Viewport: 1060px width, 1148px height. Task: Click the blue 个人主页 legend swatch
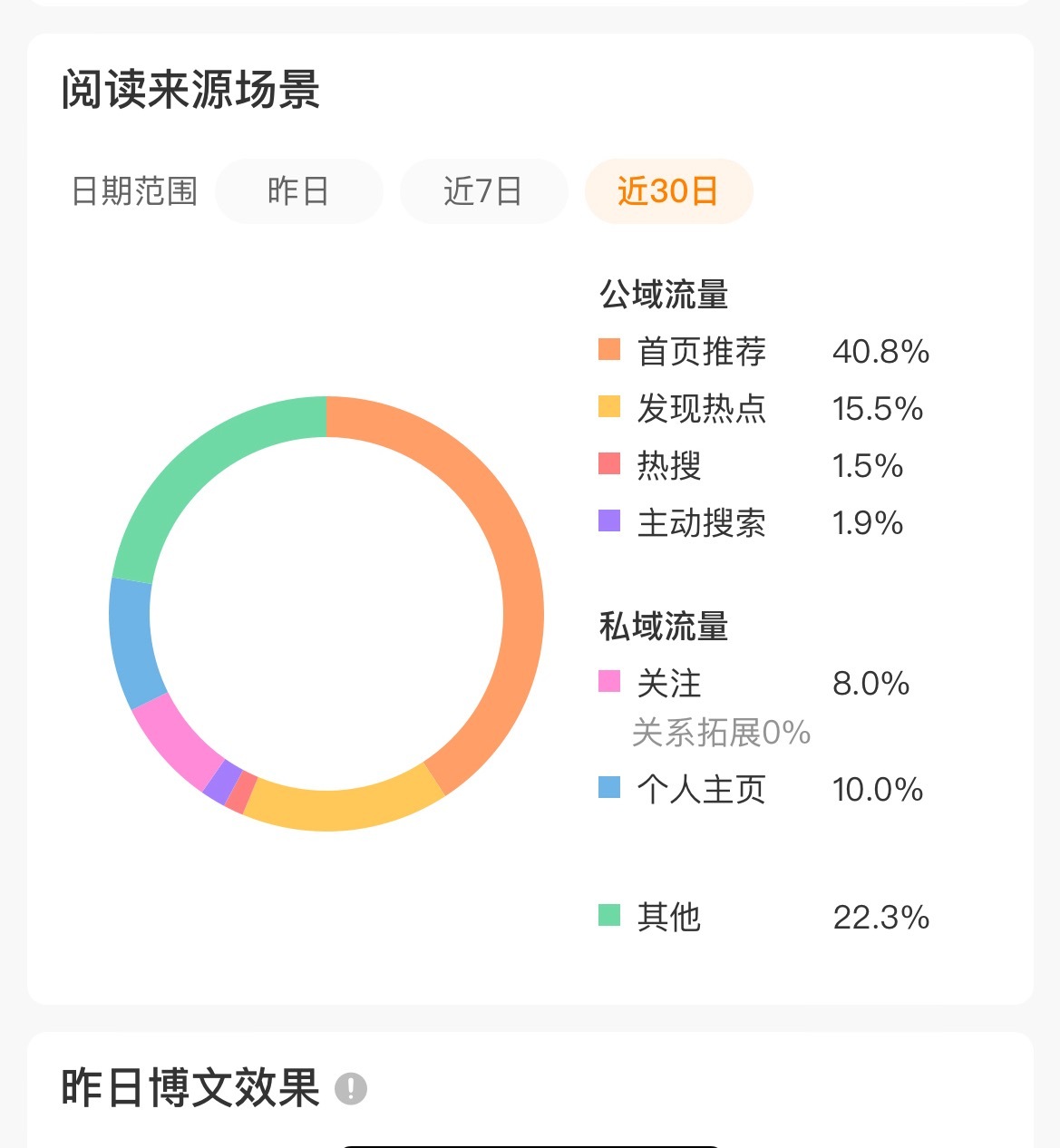(x=609, y=788)
